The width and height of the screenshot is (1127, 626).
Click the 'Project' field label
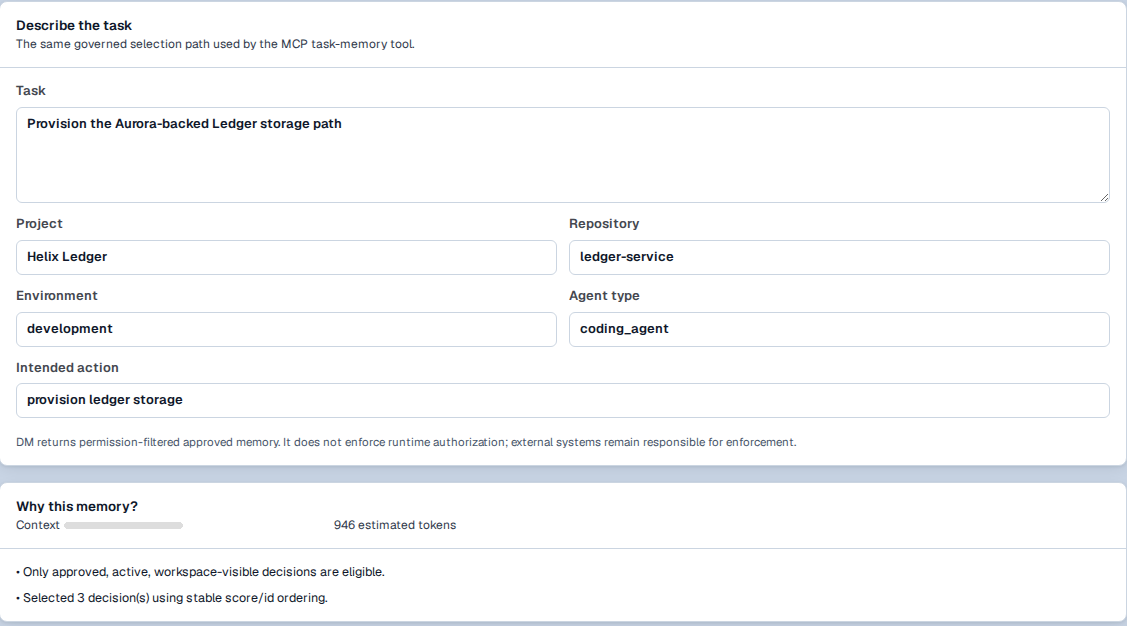pyautogui.click(x=40, y=224)
